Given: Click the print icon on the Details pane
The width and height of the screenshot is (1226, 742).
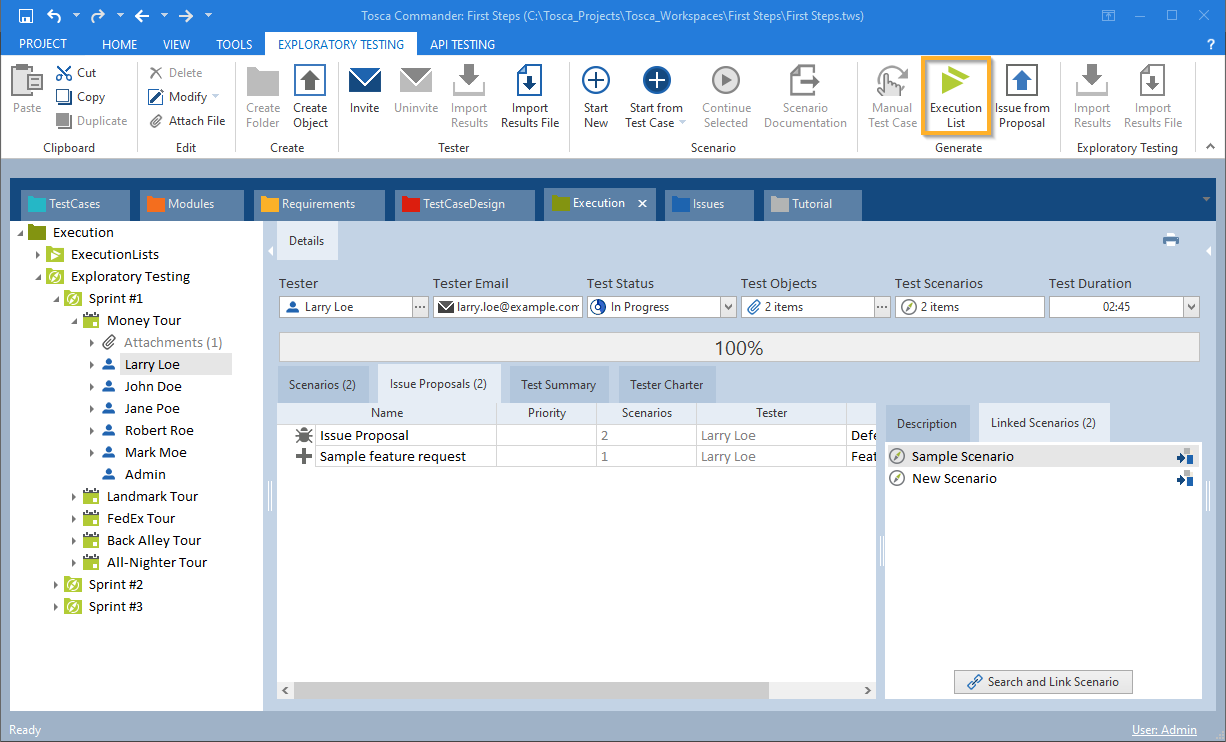Looking at the screenshot, I should (x=1170, y=240).
